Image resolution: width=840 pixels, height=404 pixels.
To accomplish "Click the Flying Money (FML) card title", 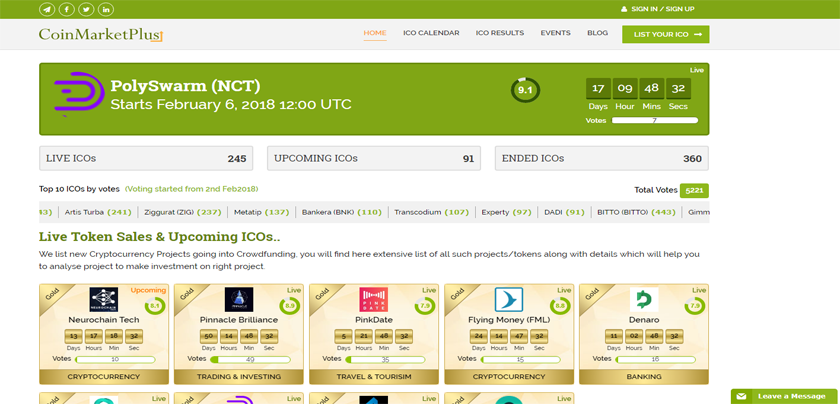I will point(509,320).
